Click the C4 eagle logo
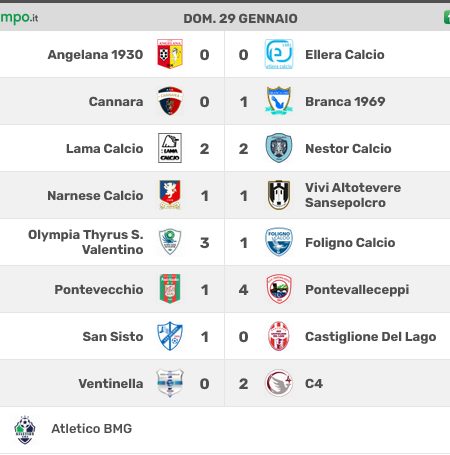Image resolution: width=450 pixels, height=455 pixels. click(279, 383)
